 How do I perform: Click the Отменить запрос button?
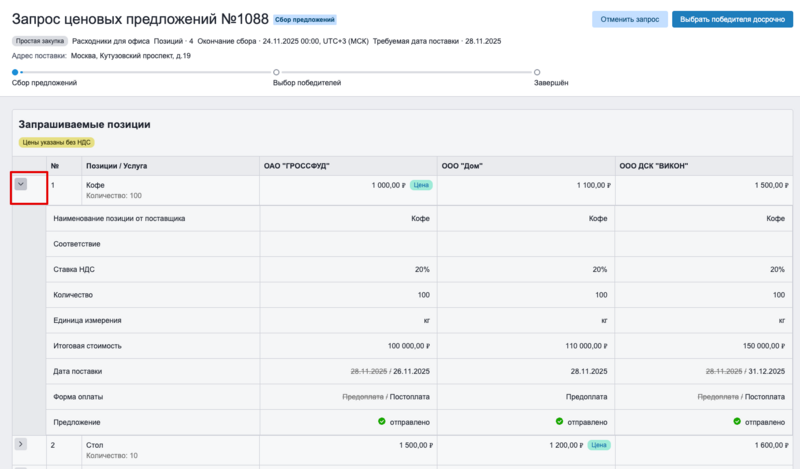tap(629, 19)
